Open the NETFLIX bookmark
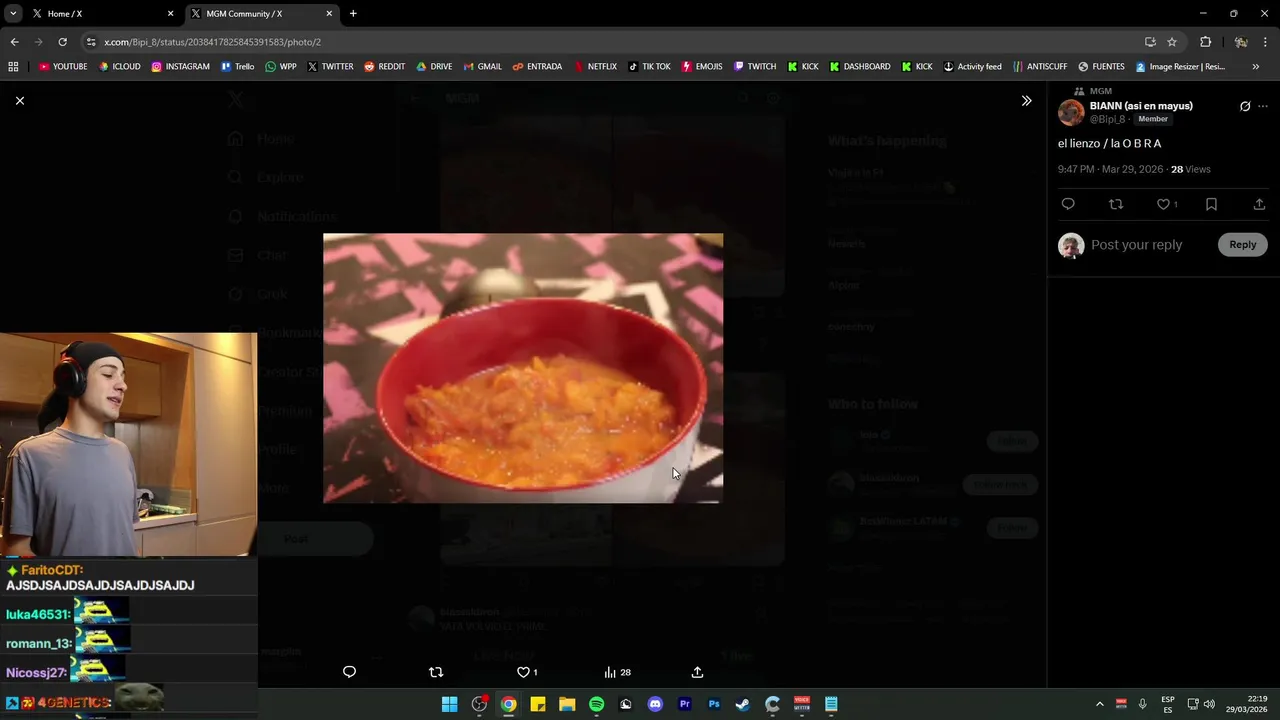Image resolution: width=1280 pixels, height=720 pixels. point(595,67)
